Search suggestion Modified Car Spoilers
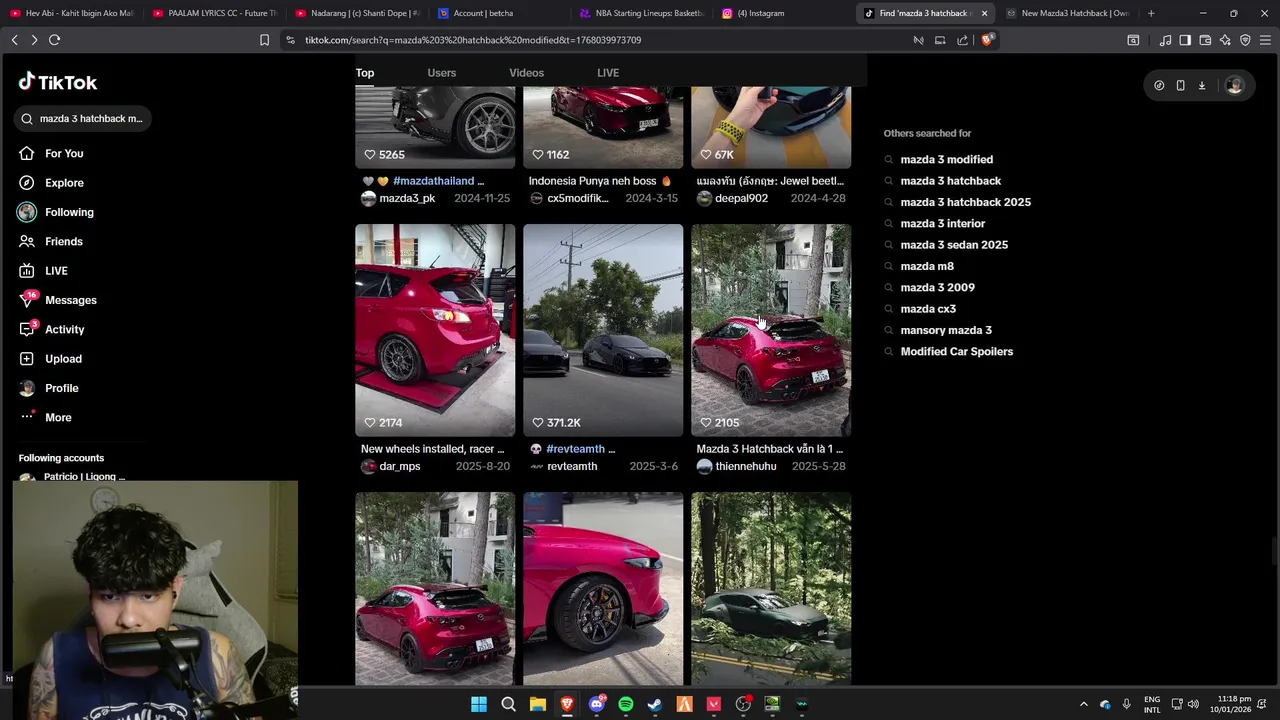The width and height of the screenshot is (1280, 720). click(x=956, y=352)
